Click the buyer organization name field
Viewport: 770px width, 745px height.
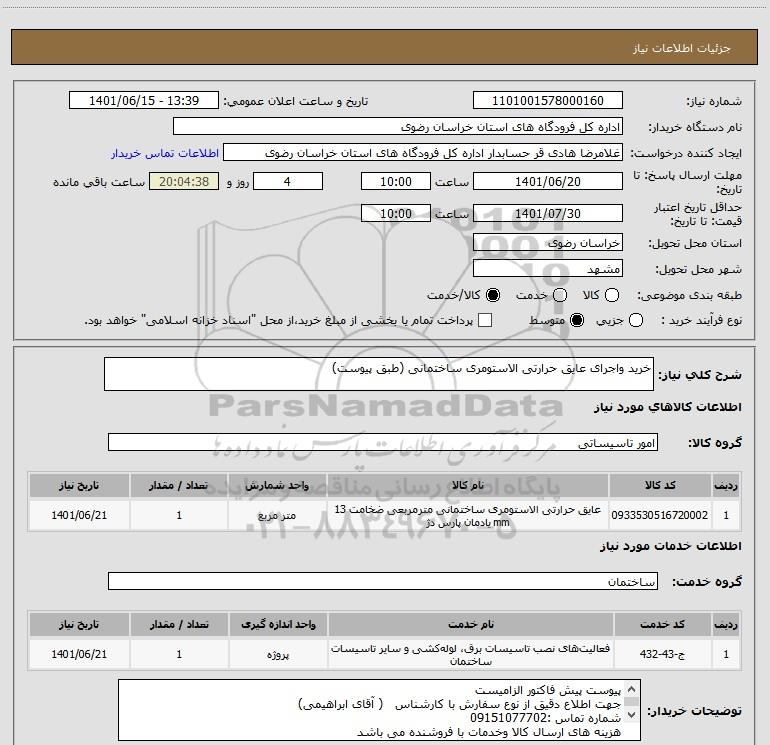click(398, 127)
